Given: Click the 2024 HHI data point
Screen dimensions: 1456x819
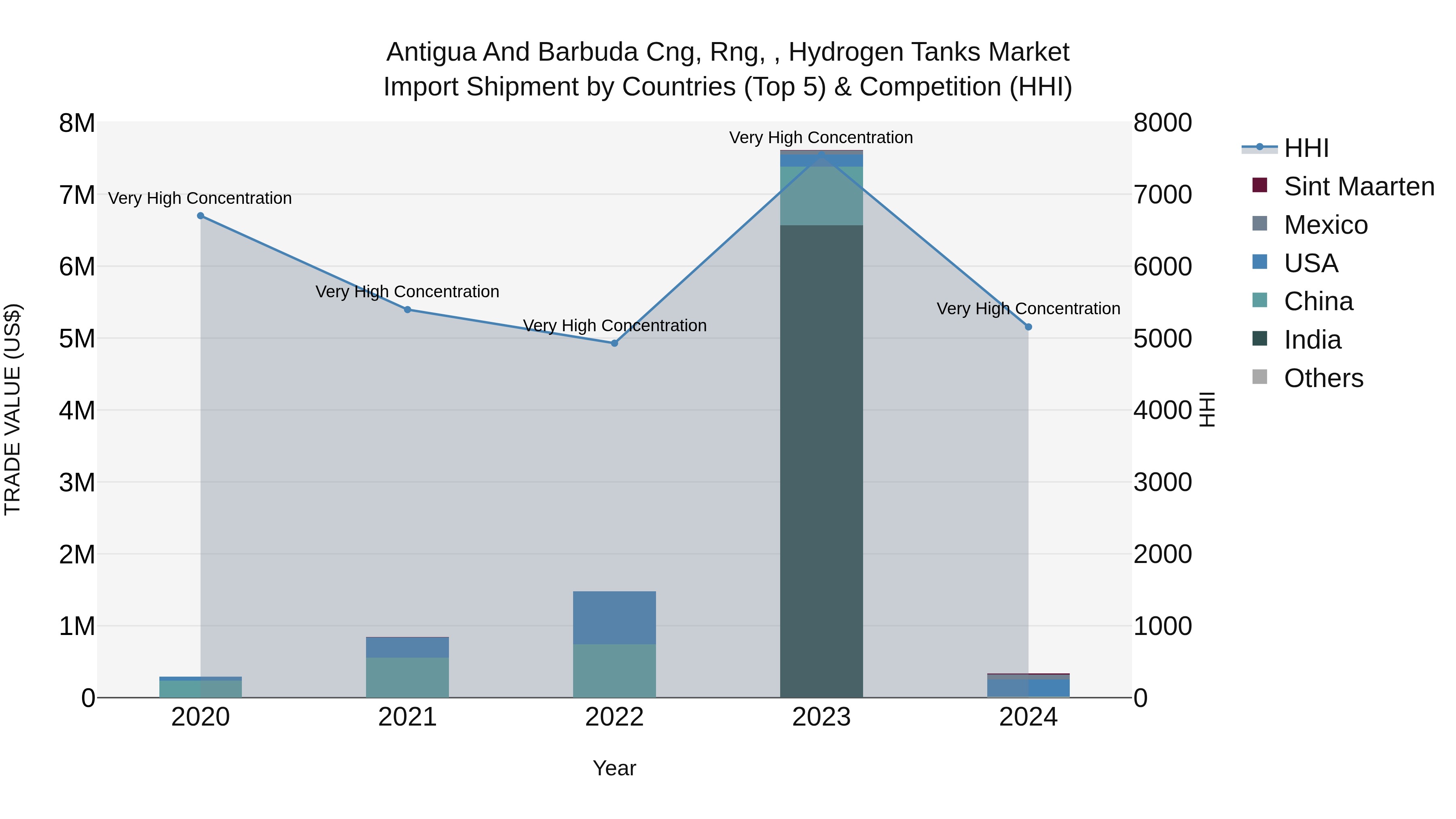Looking at the screenshot, I should [x=1028, y=327].
